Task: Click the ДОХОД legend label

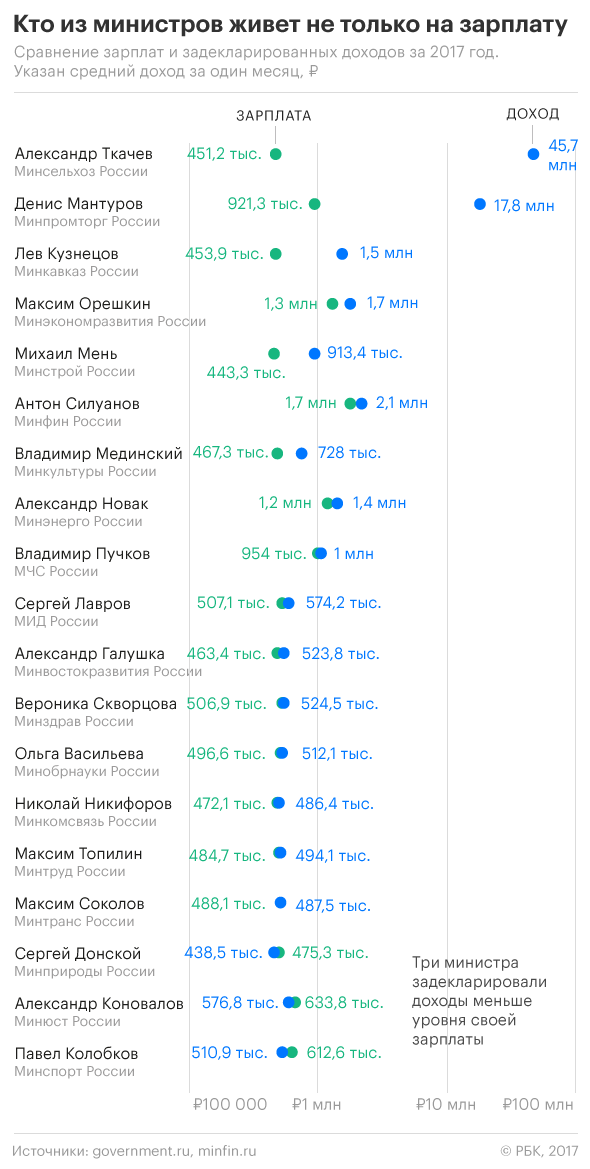Action: click(x=533, y=114)
